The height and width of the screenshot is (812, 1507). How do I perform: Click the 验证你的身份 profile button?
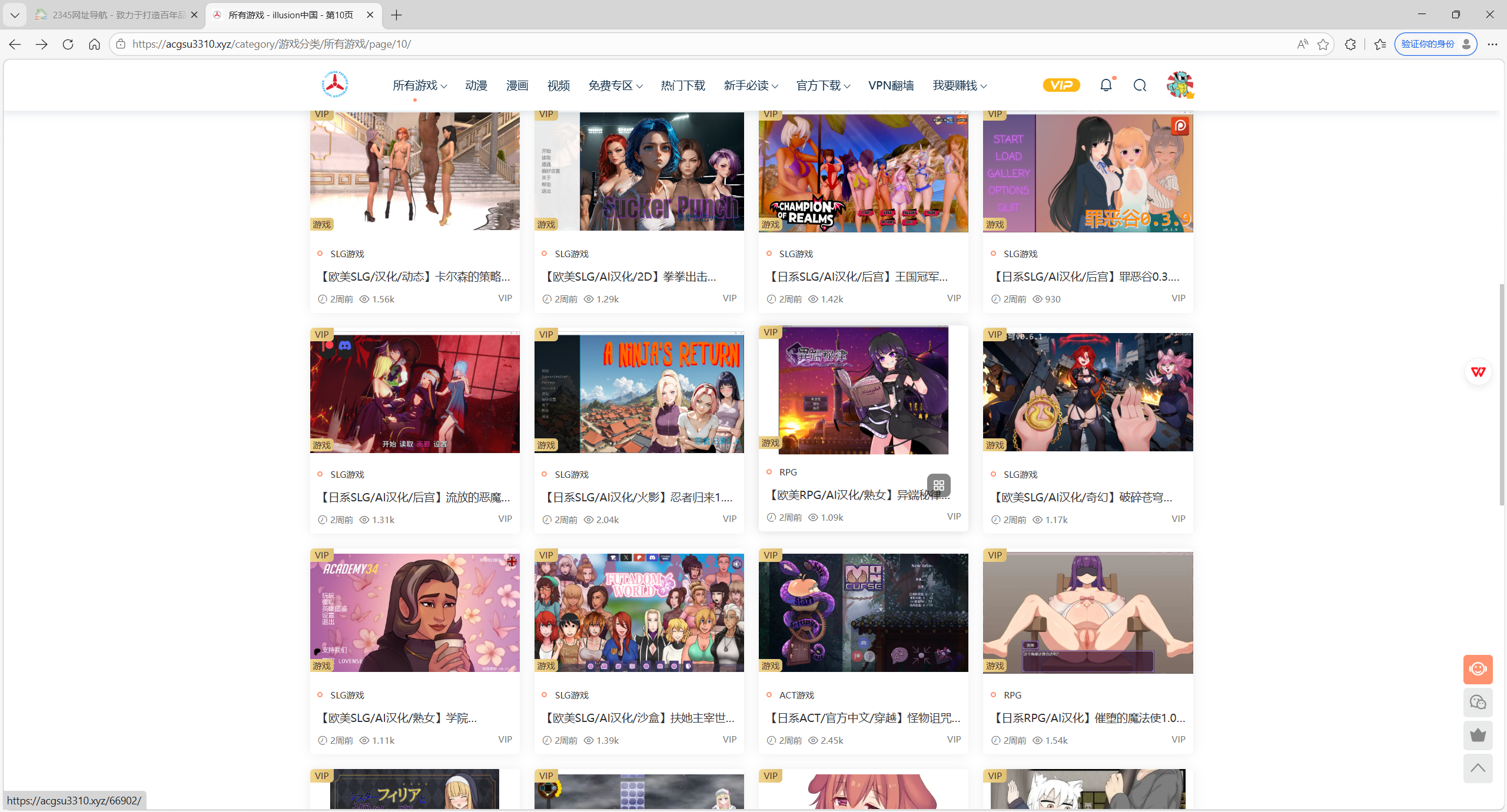(1435, 44)
